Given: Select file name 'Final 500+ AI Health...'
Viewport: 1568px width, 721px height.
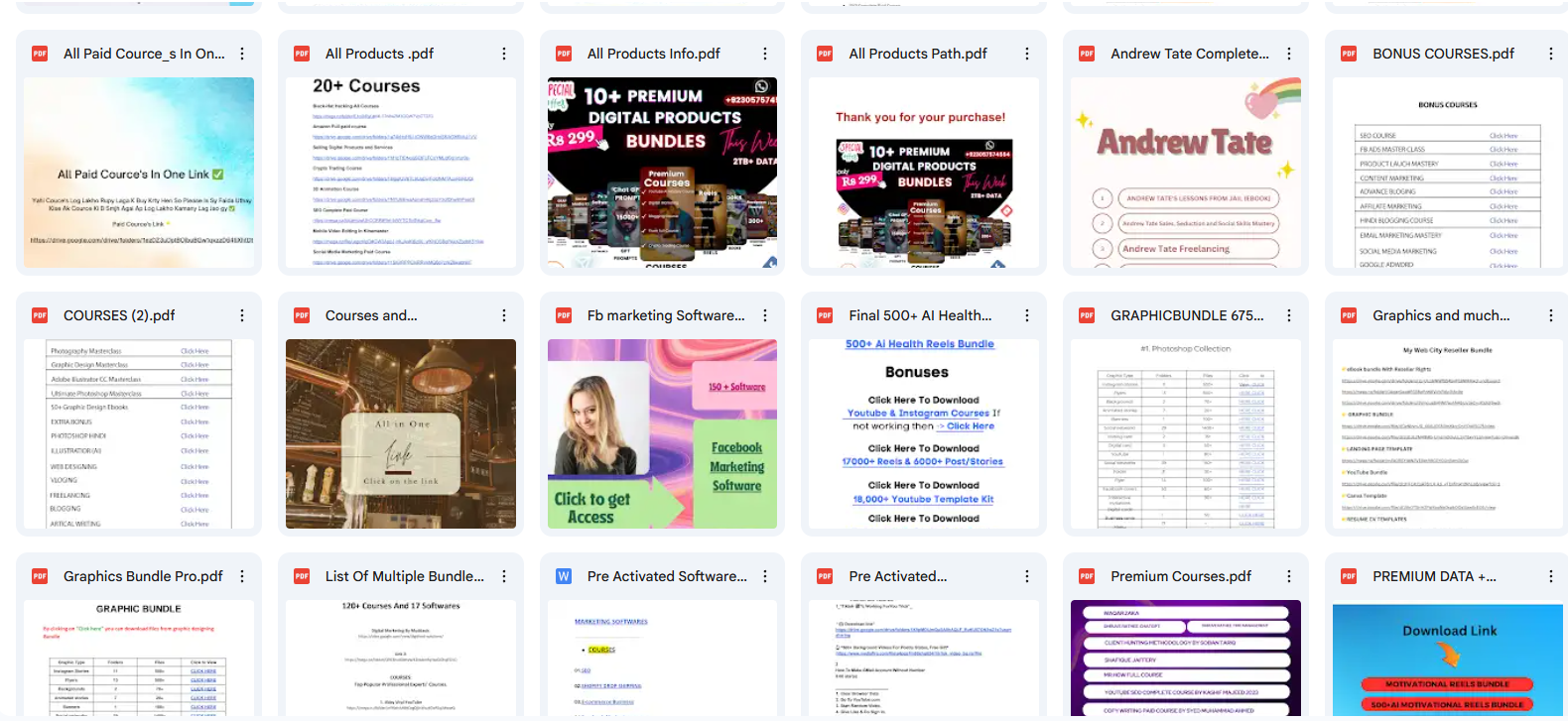Looking at the screenshot, I should pos(920,315).
